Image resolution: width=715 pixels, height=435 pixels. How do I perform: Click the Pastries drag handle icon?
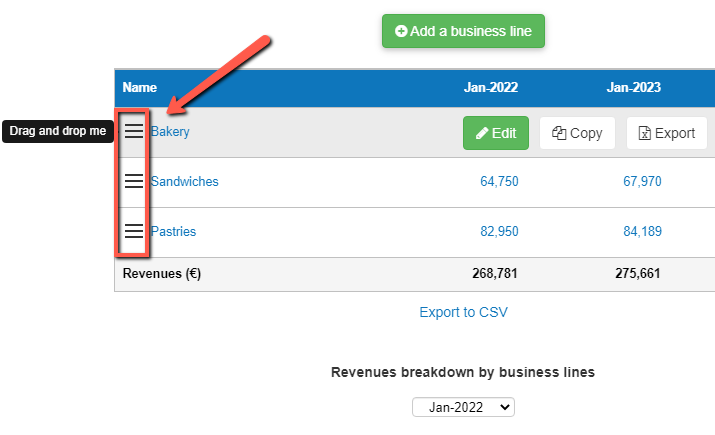click(134, 232)
